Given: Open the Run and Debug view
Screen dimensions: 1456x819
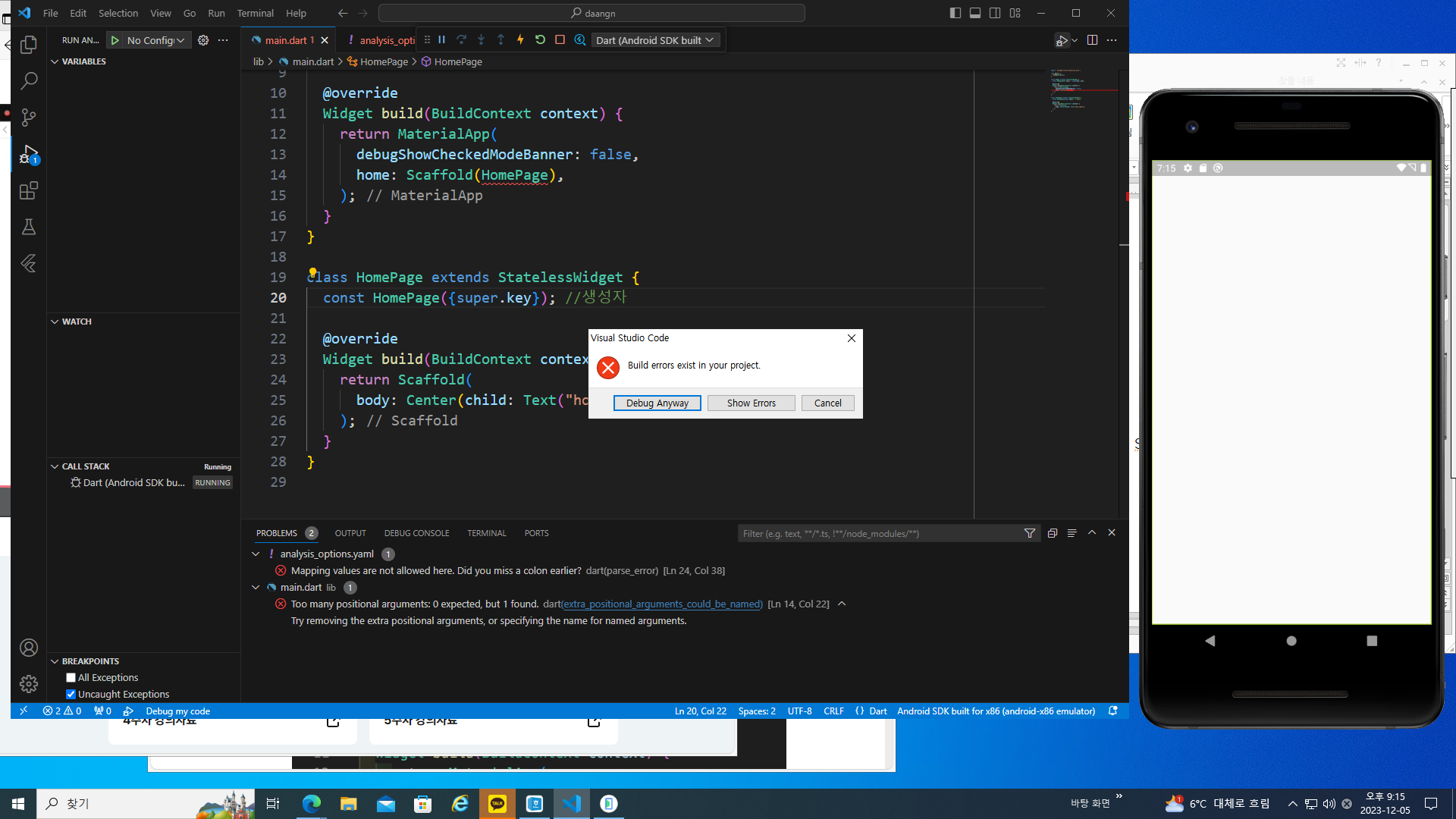Looking at the screenshot, I should click(29, 154).
